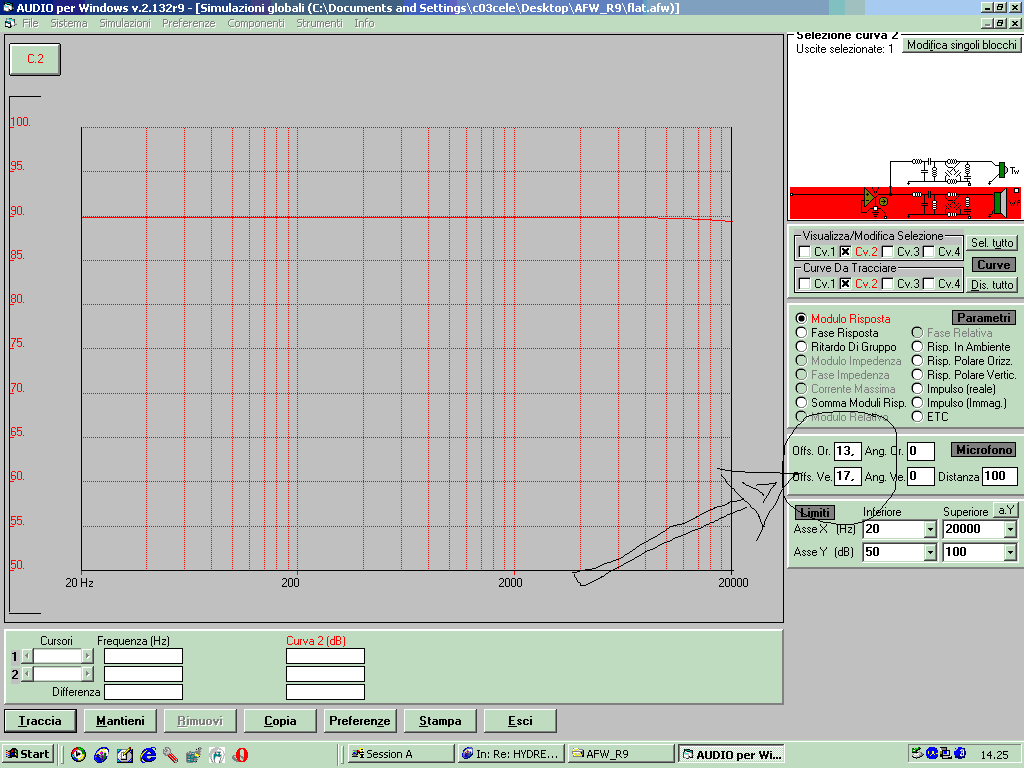The height and width of the screenshot is (768, 1024).
Task: Click the woofer Wf speaker symbol
Action: click(x=999, y=202)
